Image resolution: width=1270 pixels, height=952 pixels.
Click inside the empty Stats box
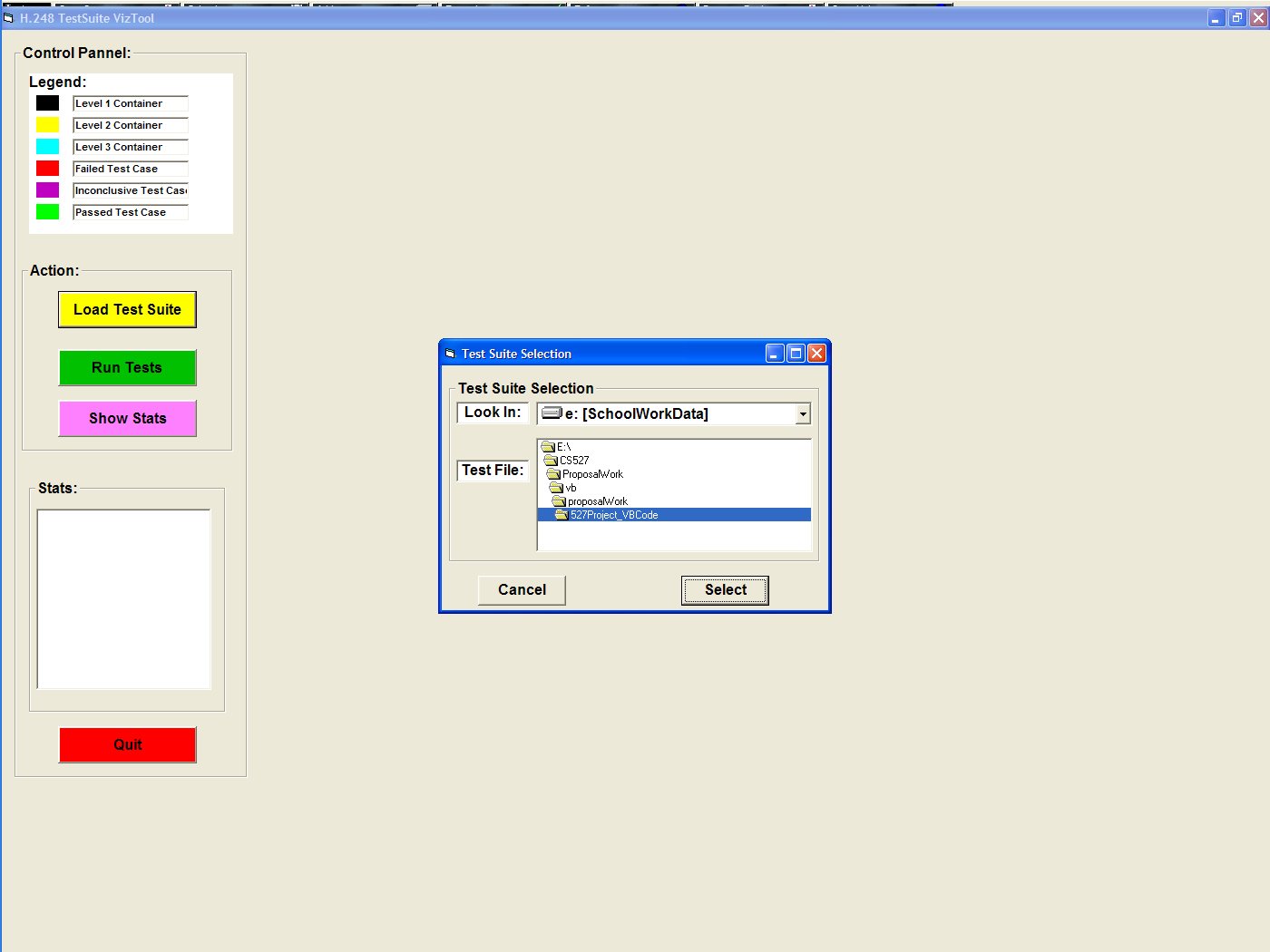pyautogui.click(x=123, y=598)
